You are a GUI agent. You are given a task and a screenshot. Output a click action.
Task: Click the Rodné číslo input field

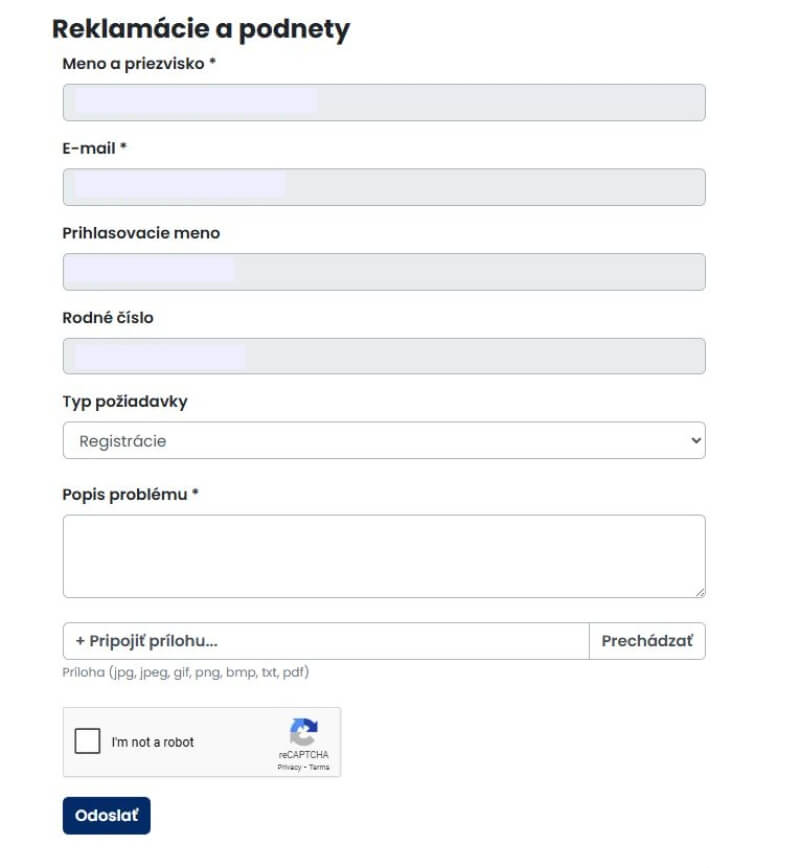pos(383,356)
